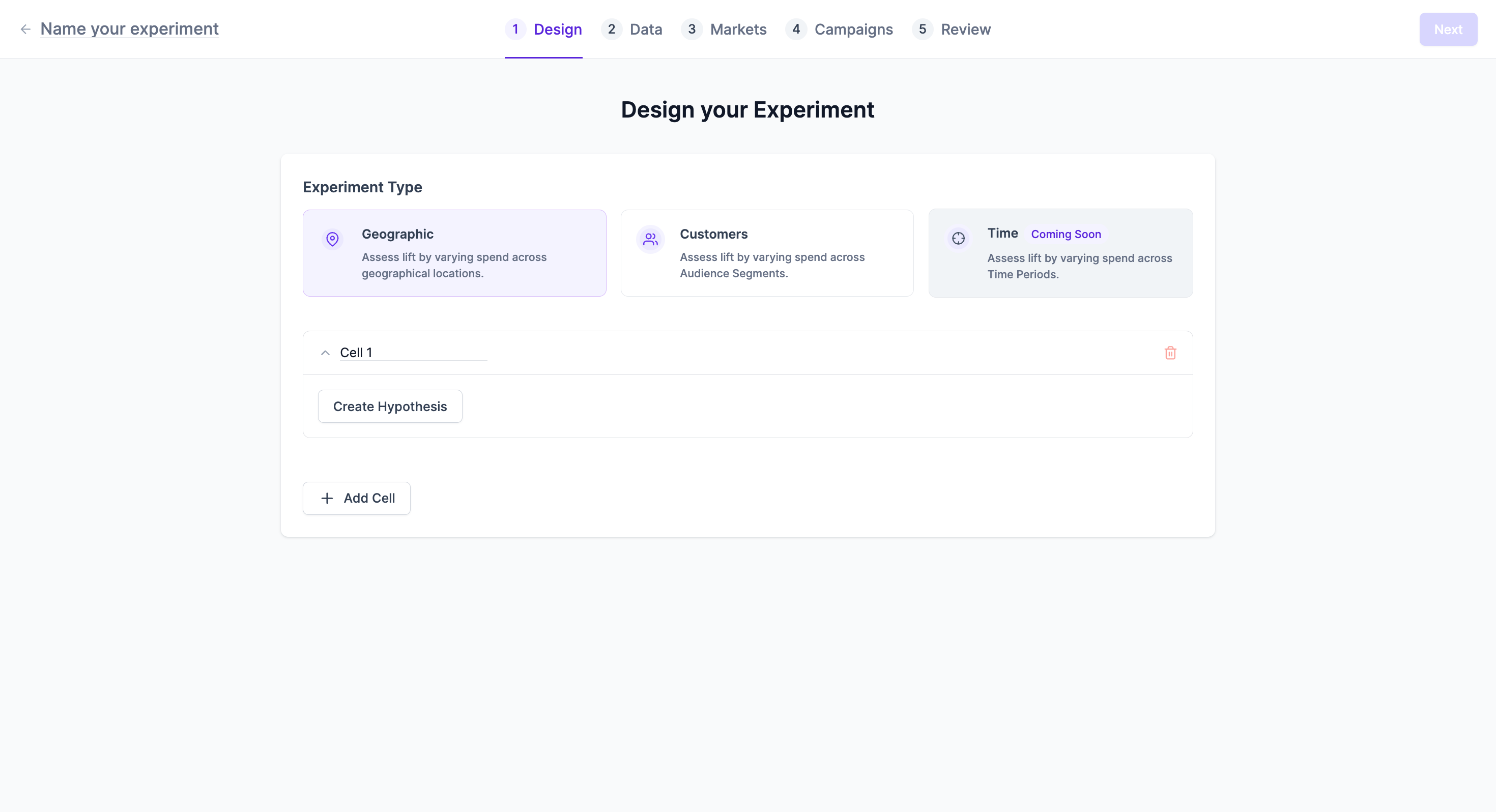Go to the Campaigns step tab
1496x812 pixels.
click(852, 29)
